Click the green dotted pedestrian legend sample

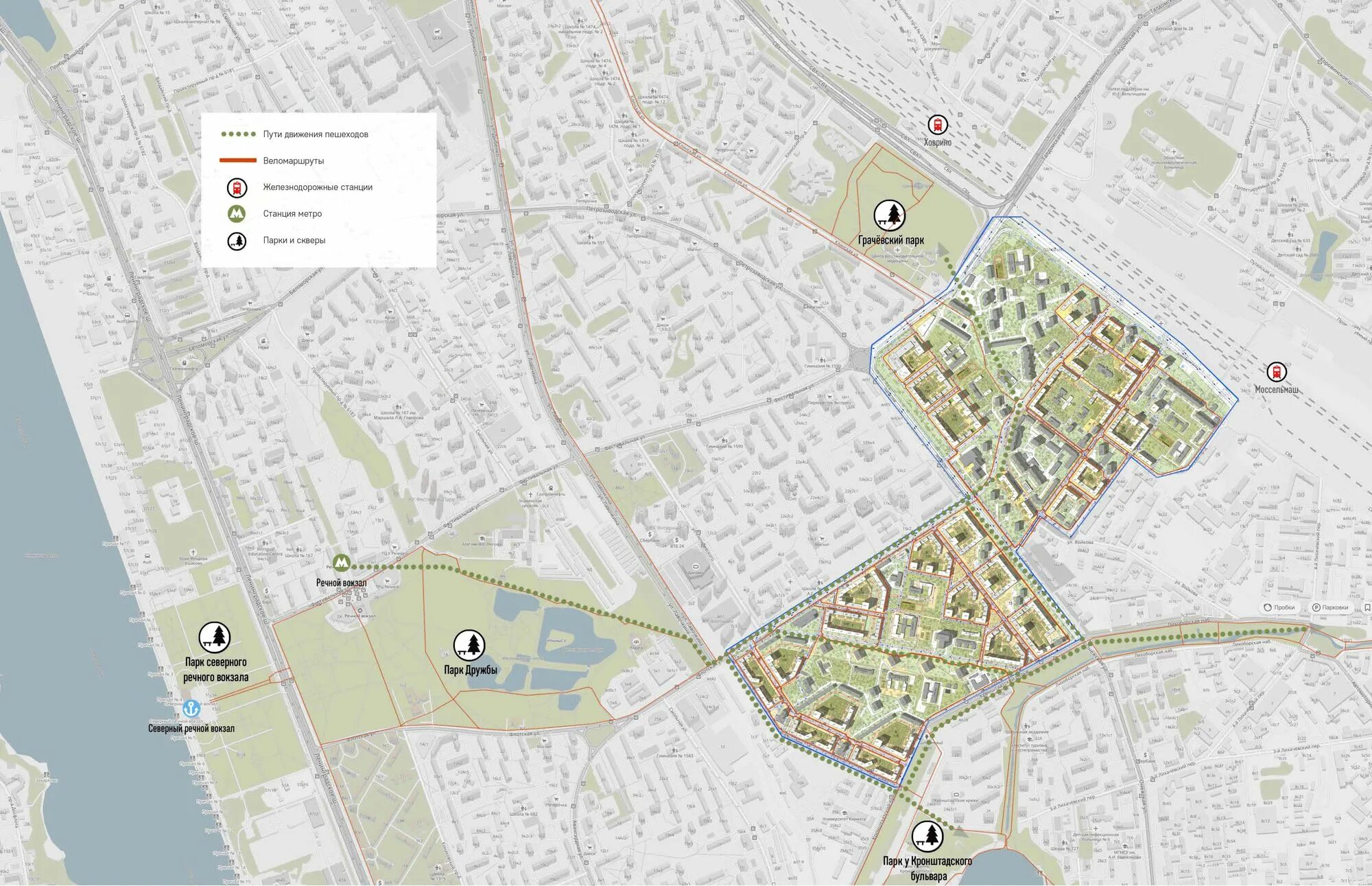coord(238,135)
